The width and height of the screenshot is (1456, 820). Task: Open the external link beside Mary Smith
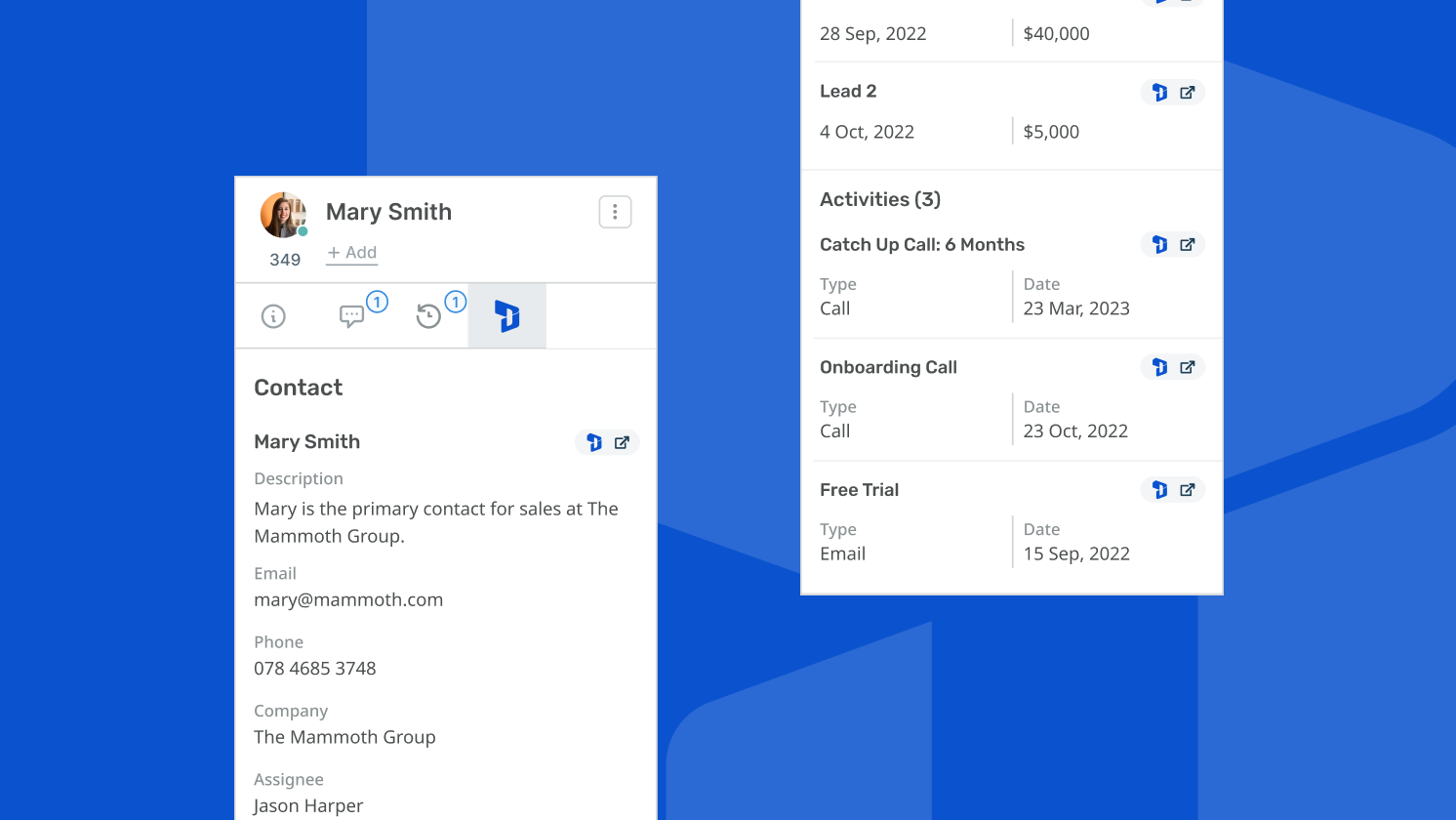coord(621,441)
